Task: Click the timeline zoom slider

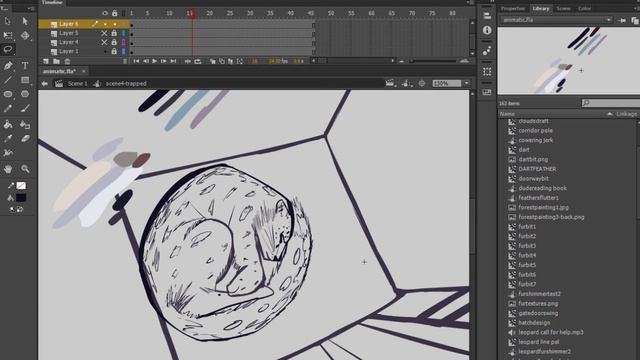Action: (433, 61)
